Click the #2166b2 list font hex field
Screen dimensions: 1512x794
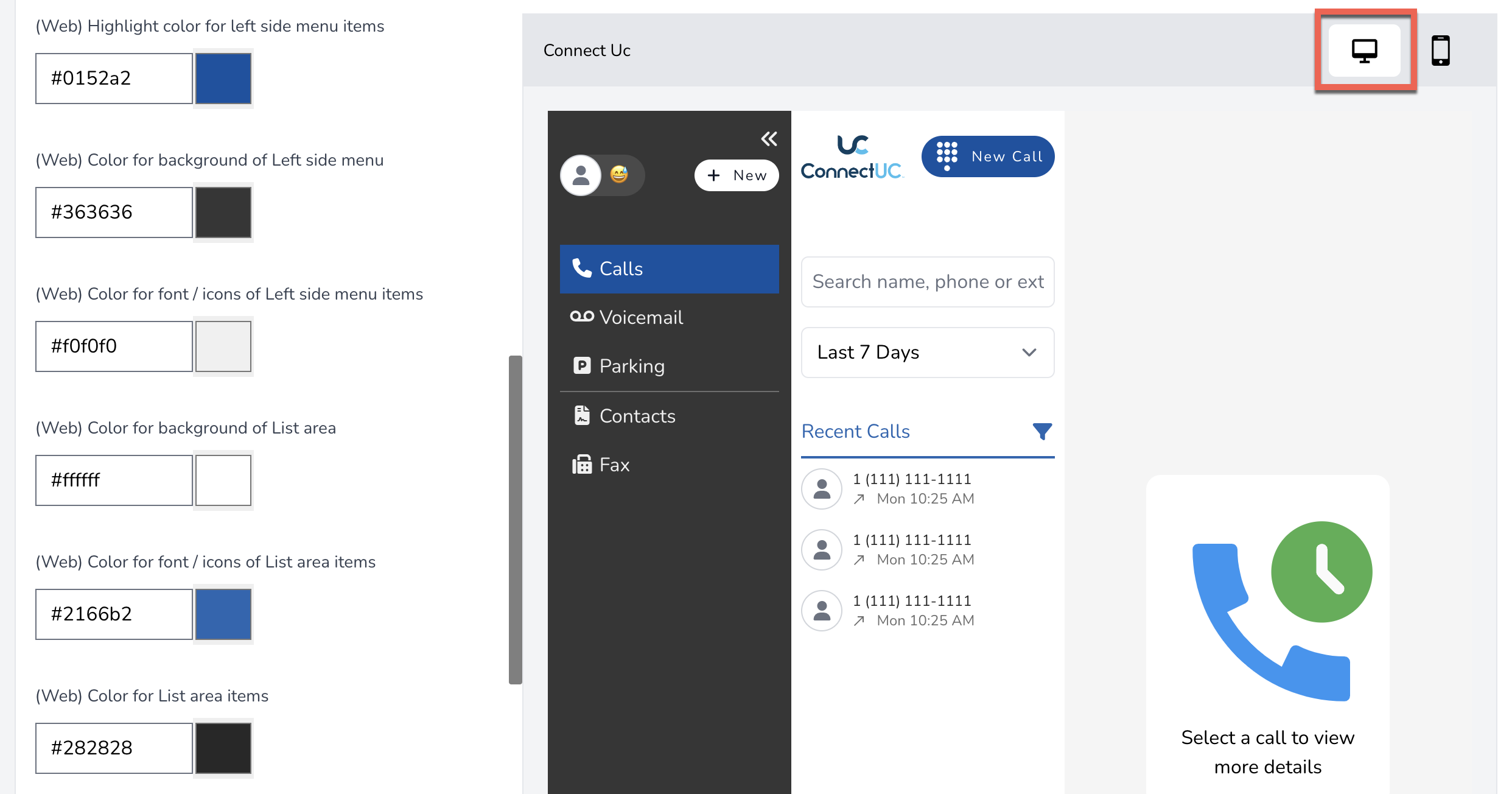(x=114, y=614)
